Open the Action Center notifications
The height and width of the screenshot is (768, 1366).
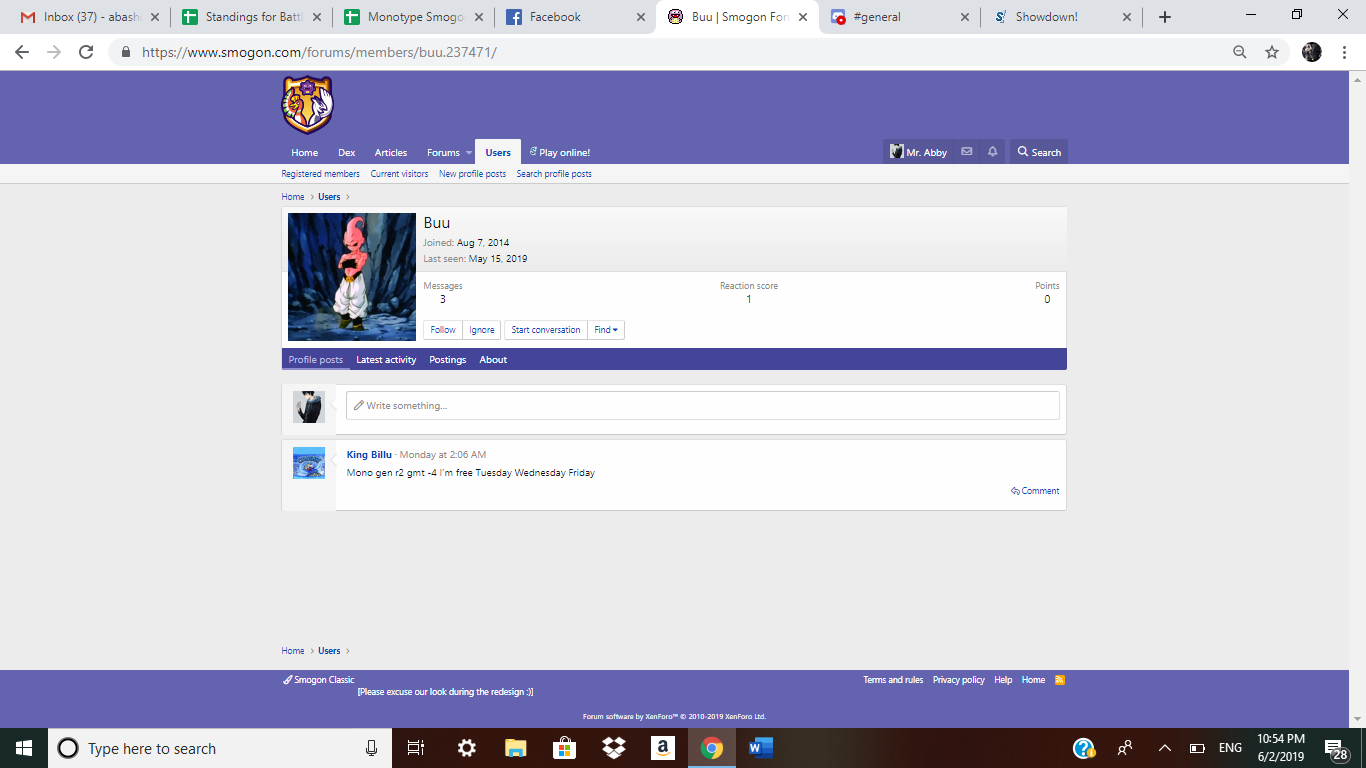(1335, 748)
